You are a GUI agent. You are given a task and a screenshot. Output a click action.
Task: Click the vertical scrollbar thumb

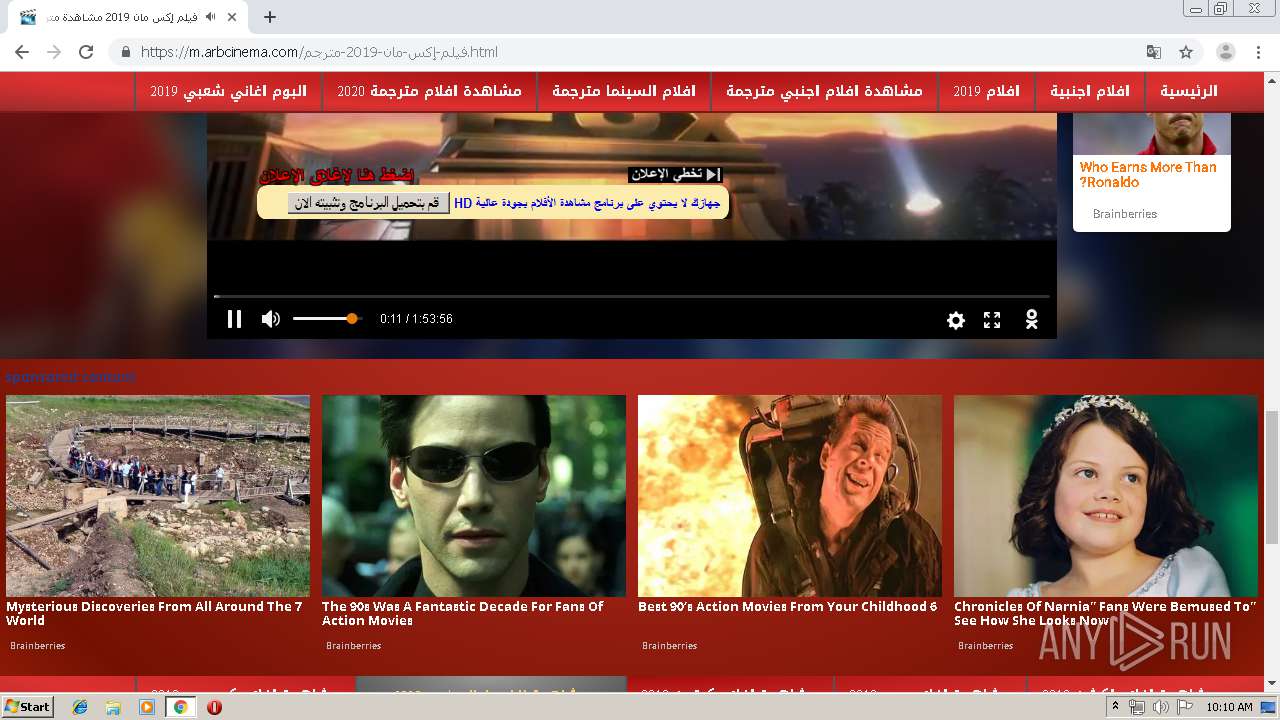click(x=1271, y=477)
